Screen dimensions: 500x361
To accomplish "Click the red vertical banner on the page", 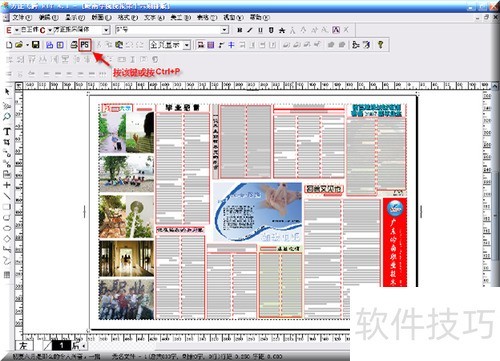I will [x=395, y=242].
